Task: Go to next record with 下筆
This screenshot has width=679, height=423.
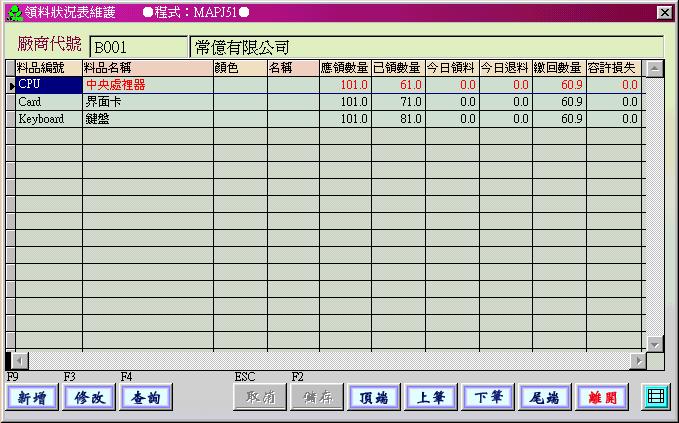Action: (487, 397)
